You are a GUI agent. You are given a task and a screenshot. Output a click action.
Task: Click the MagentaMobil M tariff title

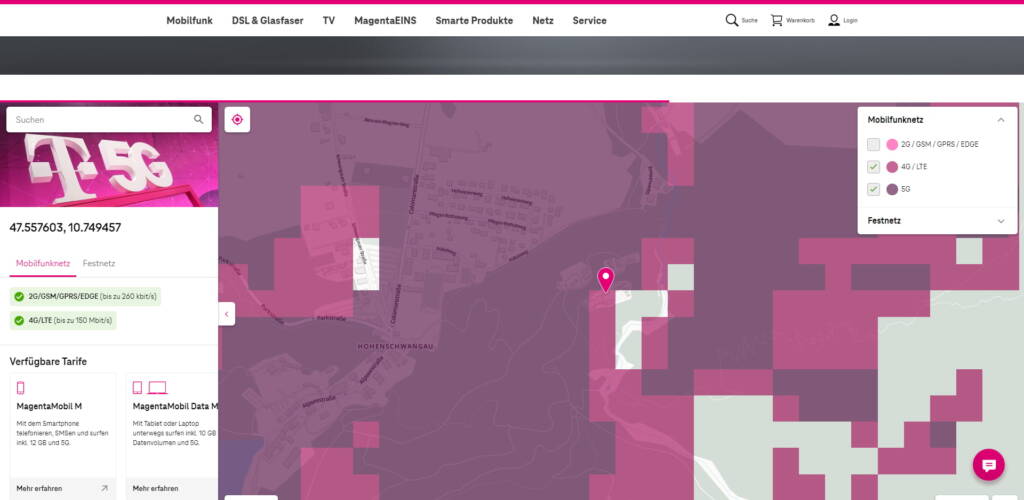(49, 406)
